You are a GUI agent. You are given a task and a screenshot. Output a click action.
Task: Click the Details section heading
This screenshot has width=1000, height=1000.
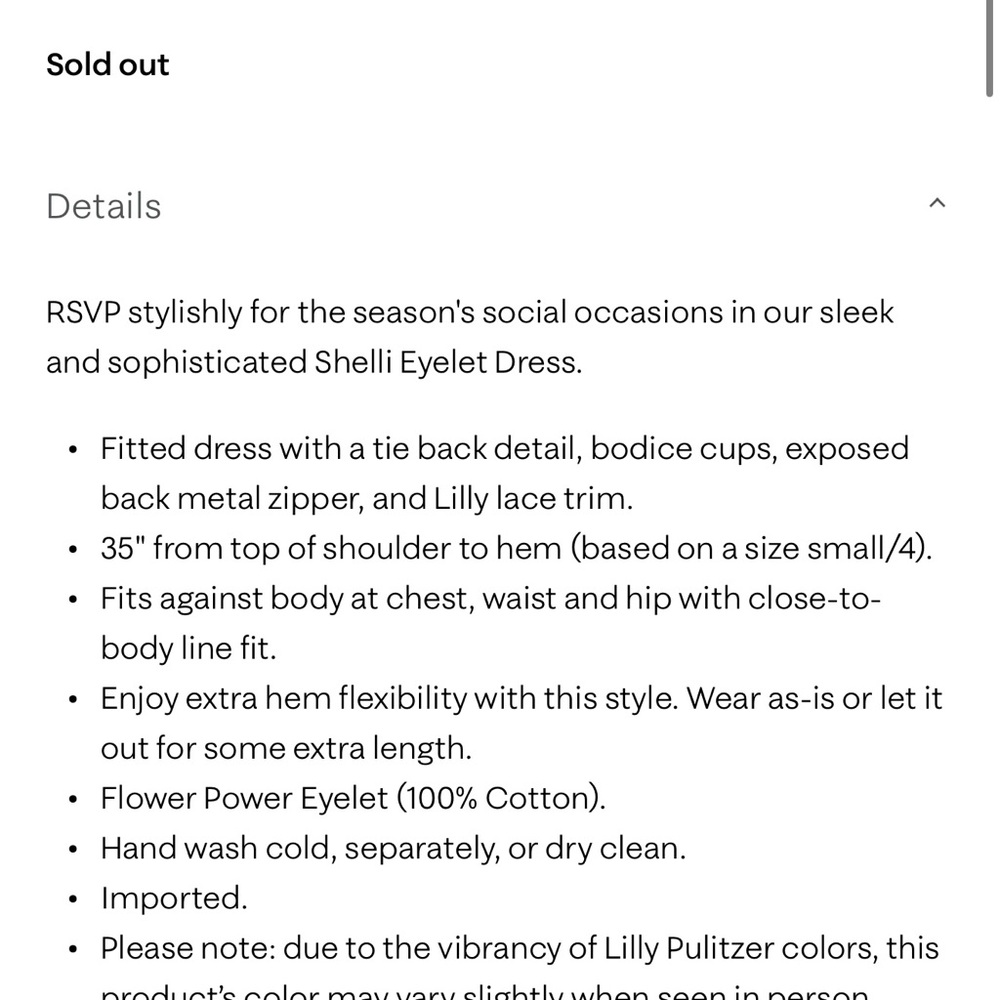point(103,206)
